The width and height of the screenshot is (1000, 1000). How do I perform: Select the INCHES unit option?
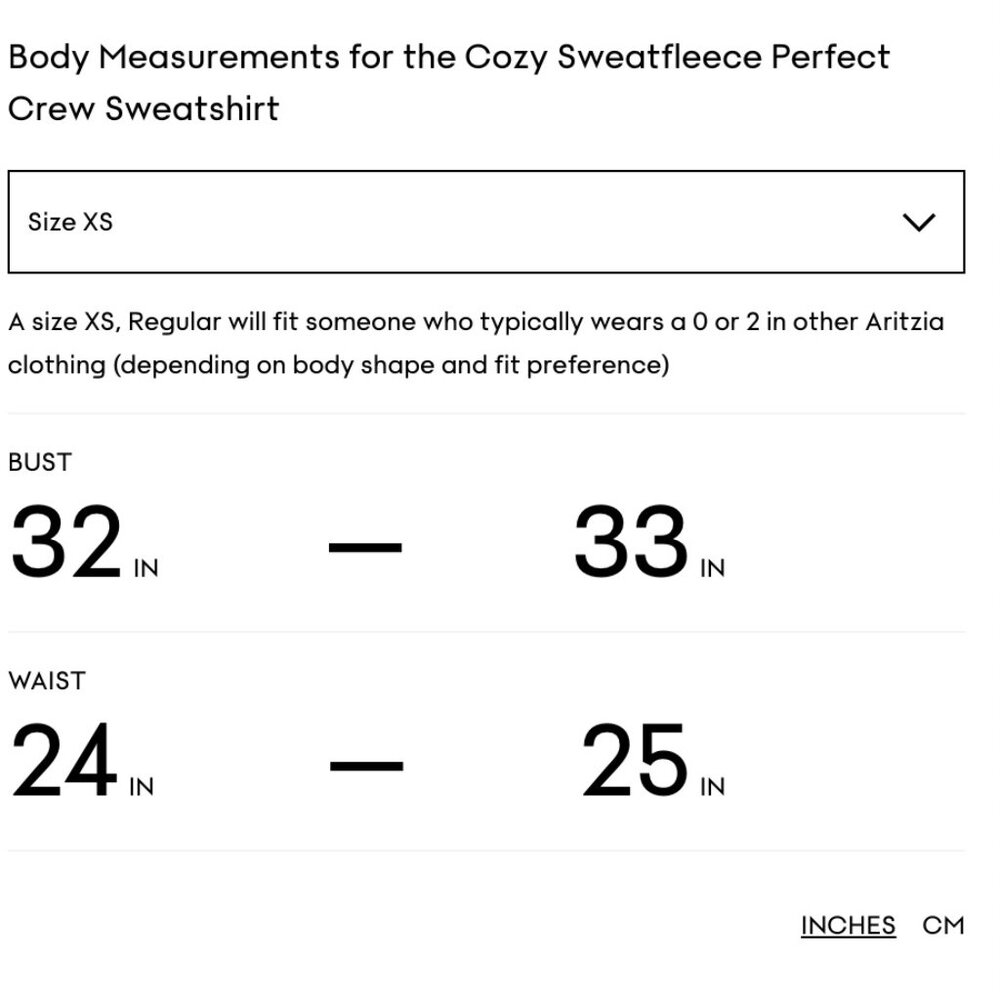848,926
